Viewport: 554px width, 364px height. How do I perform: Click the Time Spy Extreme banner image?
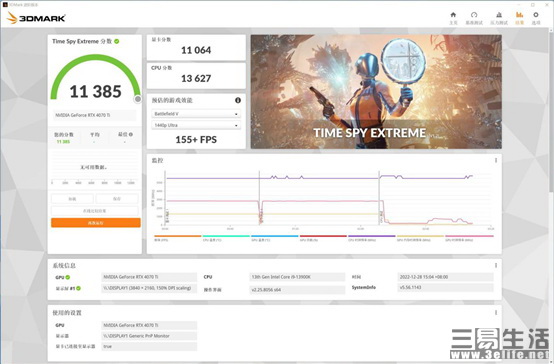pos(376,92)
